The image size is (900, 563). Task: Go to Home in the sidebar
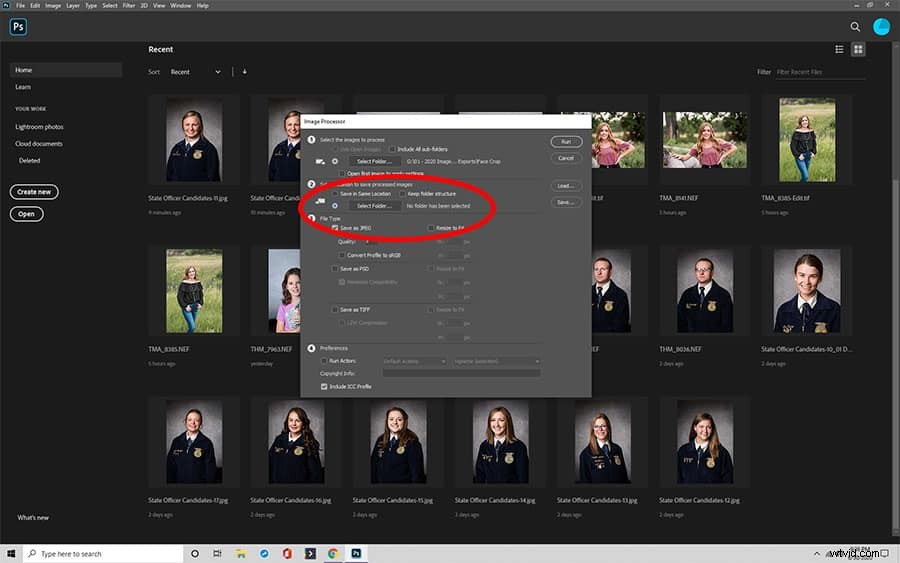point(65,70)
